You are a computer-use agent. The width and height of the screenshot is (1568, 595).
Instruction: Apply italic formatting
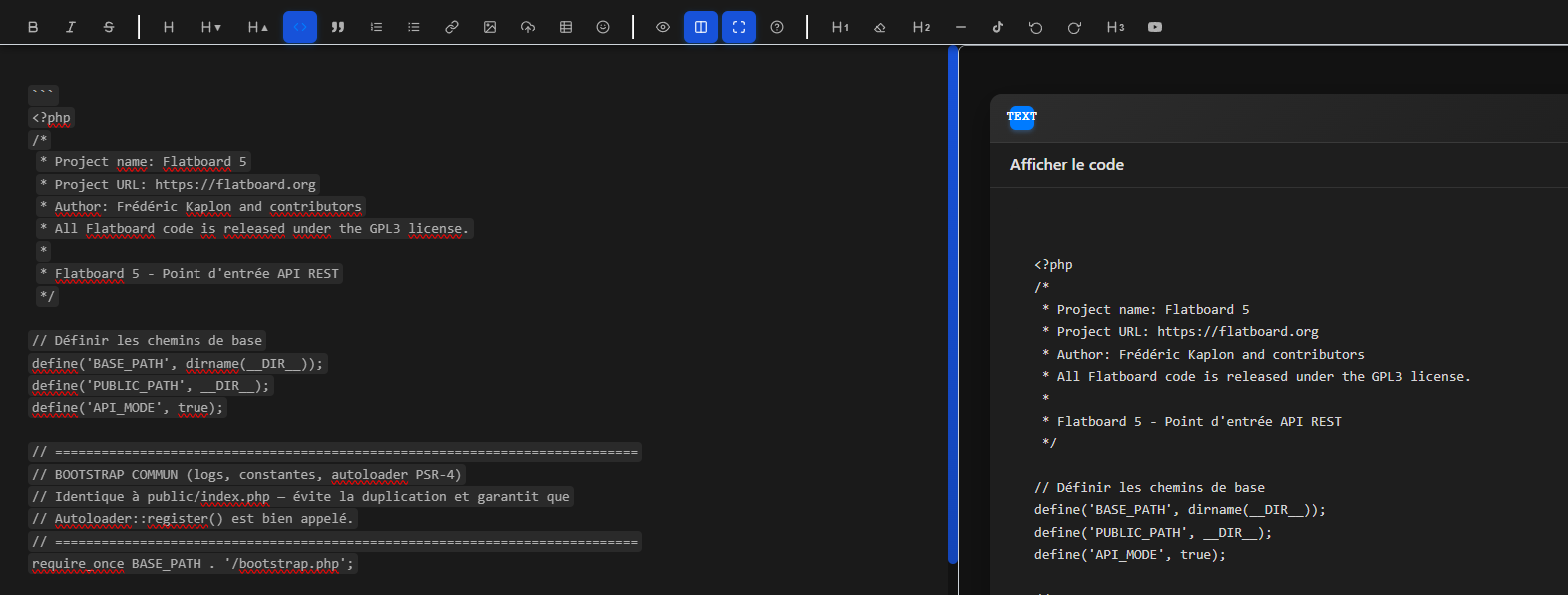click(71, 27)
